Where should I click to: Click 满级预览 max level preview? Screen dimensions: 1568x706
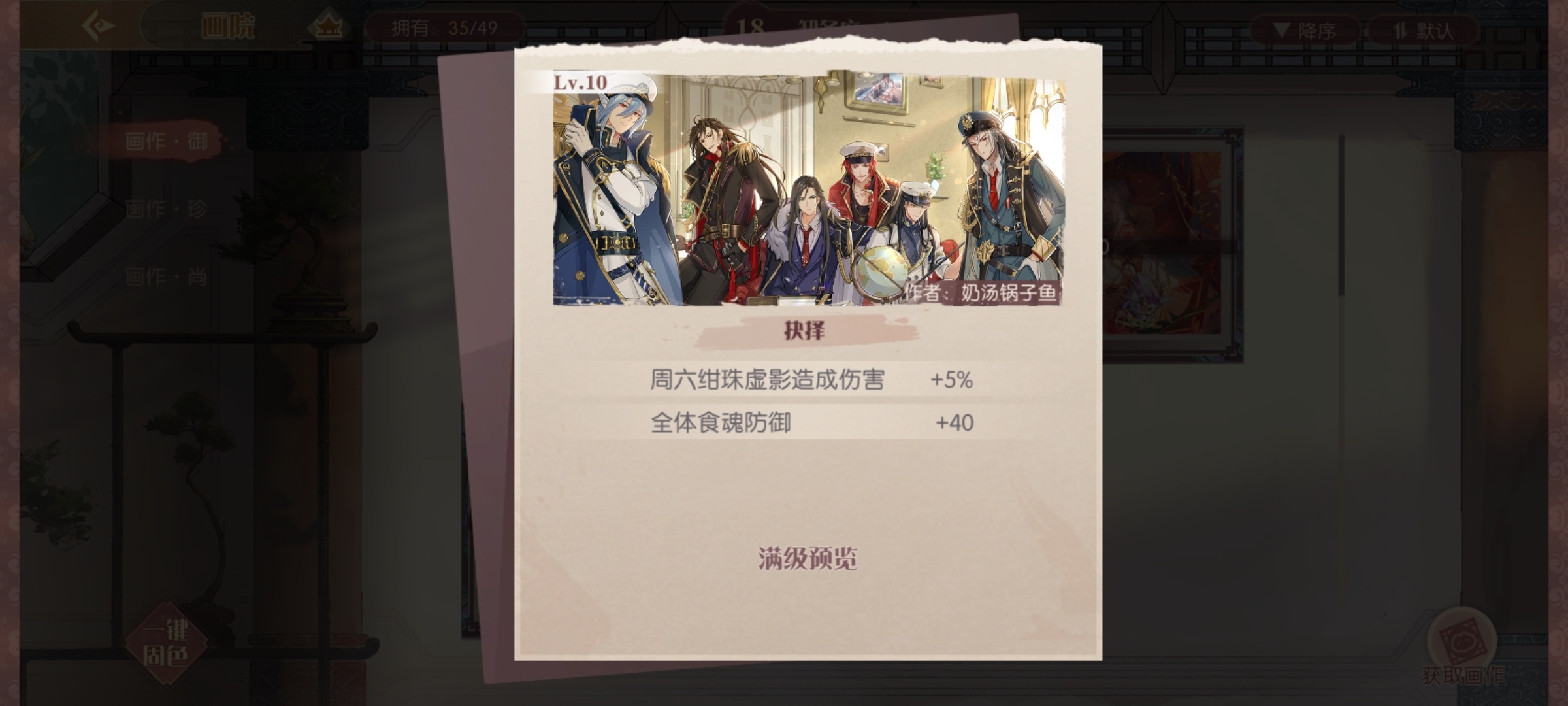point(808,559)
